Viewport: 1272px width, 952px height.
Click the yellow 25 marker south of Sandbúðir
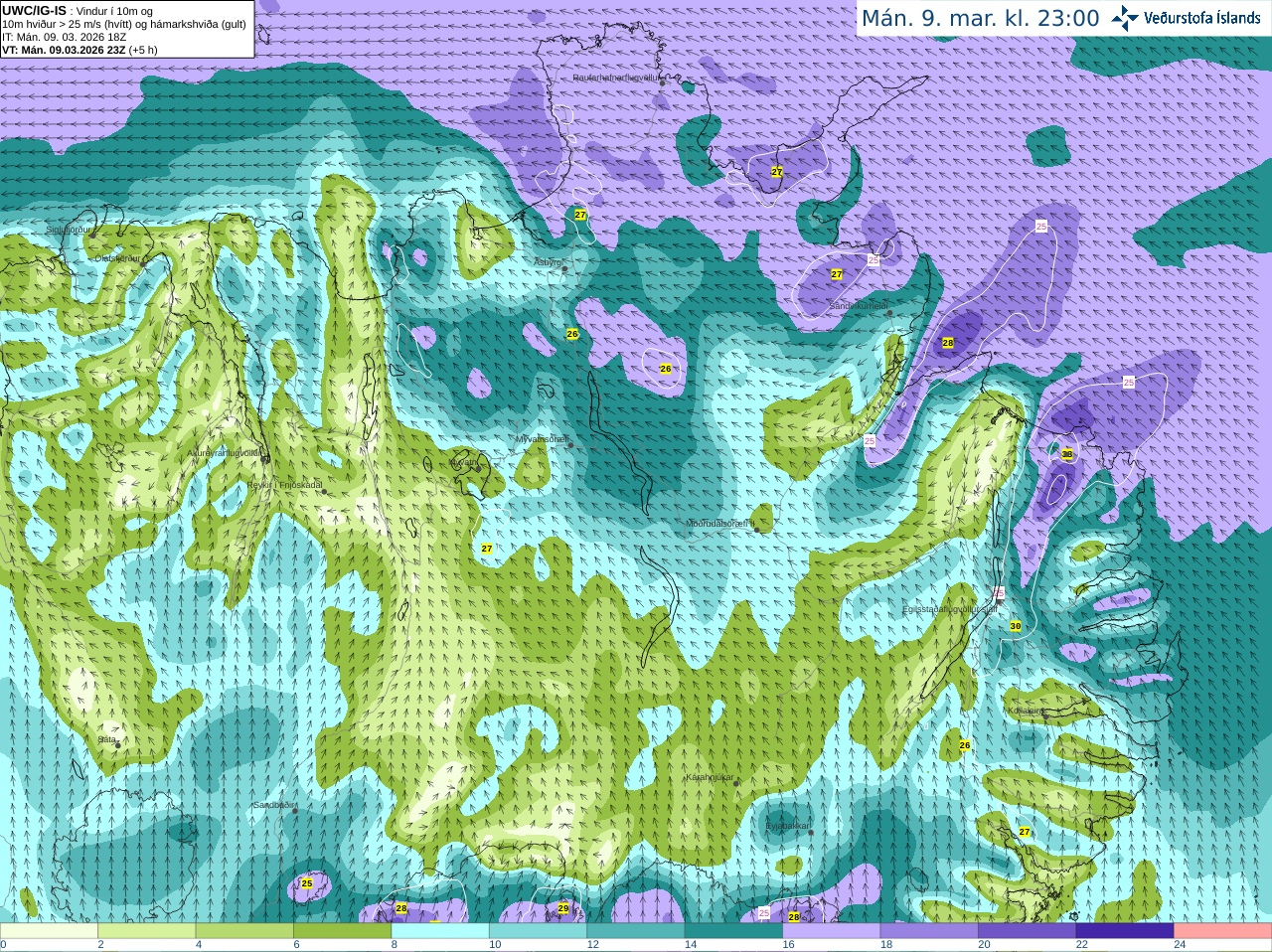(307, 883)
